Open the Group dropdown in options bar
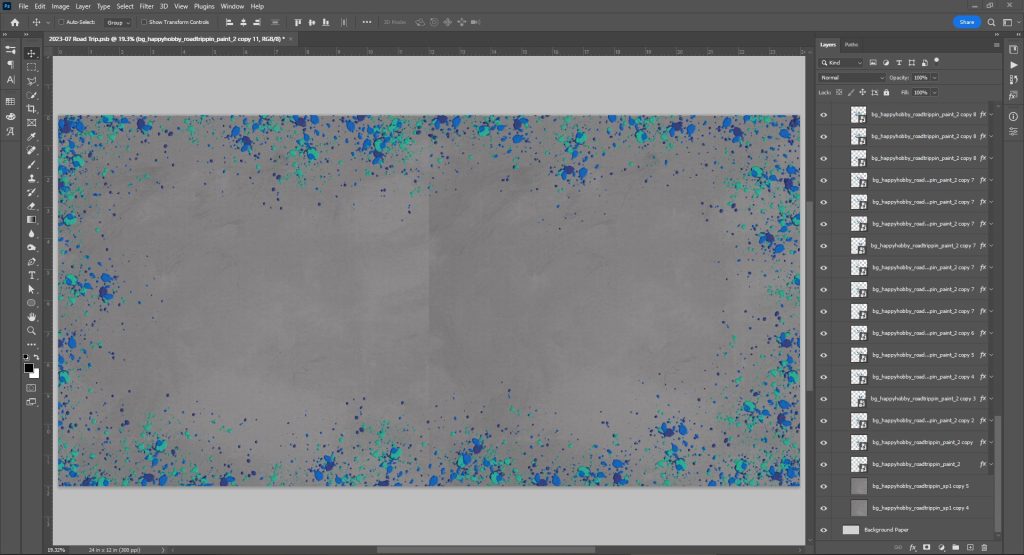 (x=119, y=22)
